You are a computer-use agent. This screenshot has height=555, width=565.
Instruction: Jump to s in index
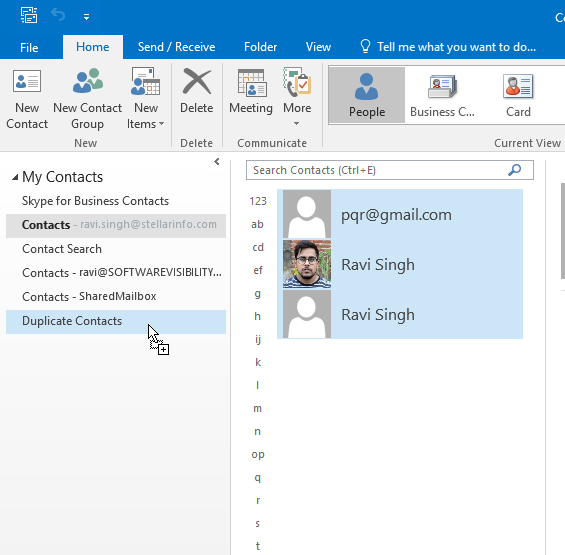pyautogui.click(x=257, y=523)
